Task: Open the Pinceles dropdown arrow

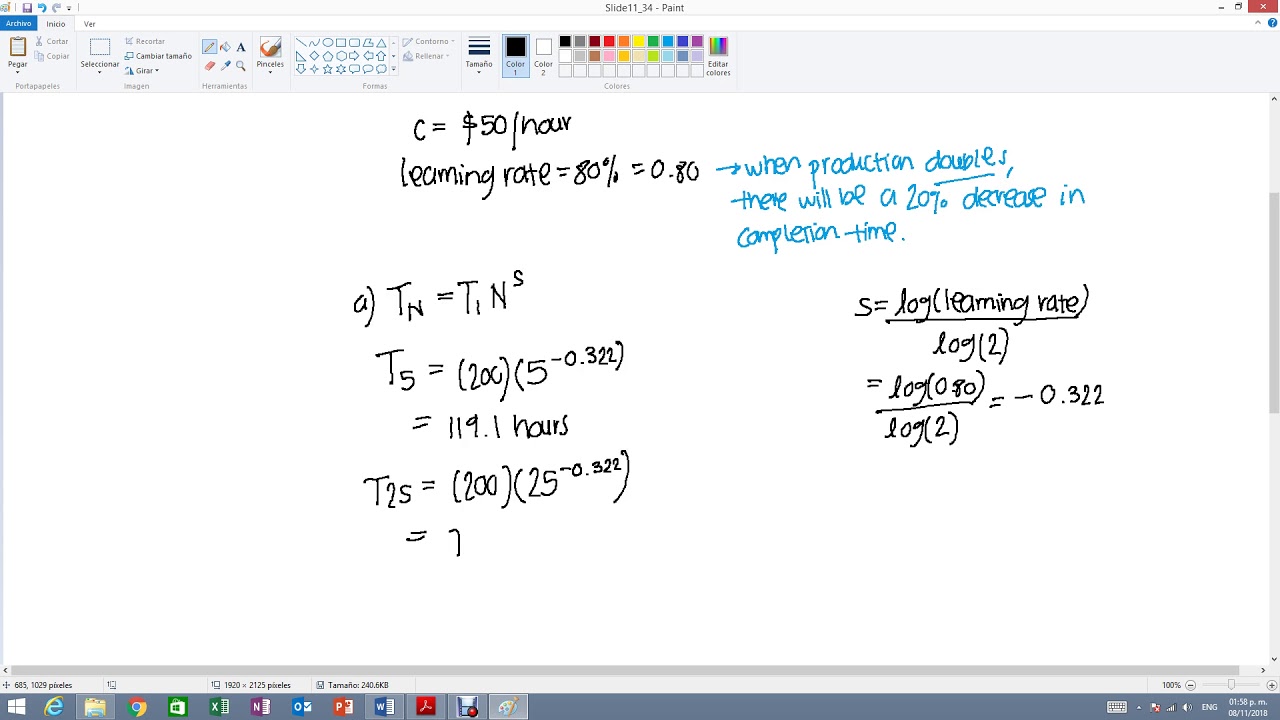Action: pyautogui.click(x=270, y=72)
